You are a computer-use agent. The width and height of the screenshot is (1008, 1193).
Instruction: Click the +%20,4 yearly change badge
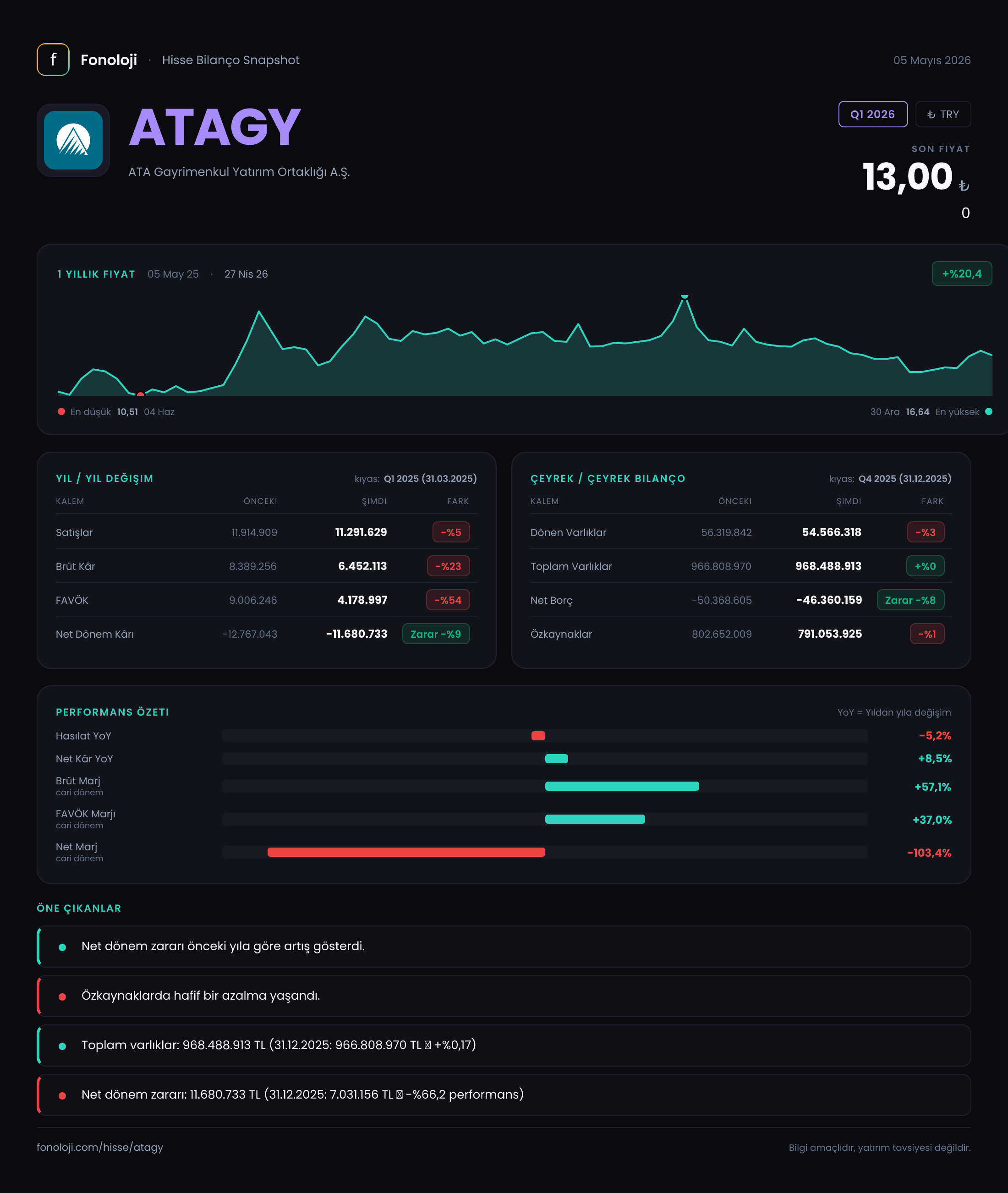[x=962, y=274]
